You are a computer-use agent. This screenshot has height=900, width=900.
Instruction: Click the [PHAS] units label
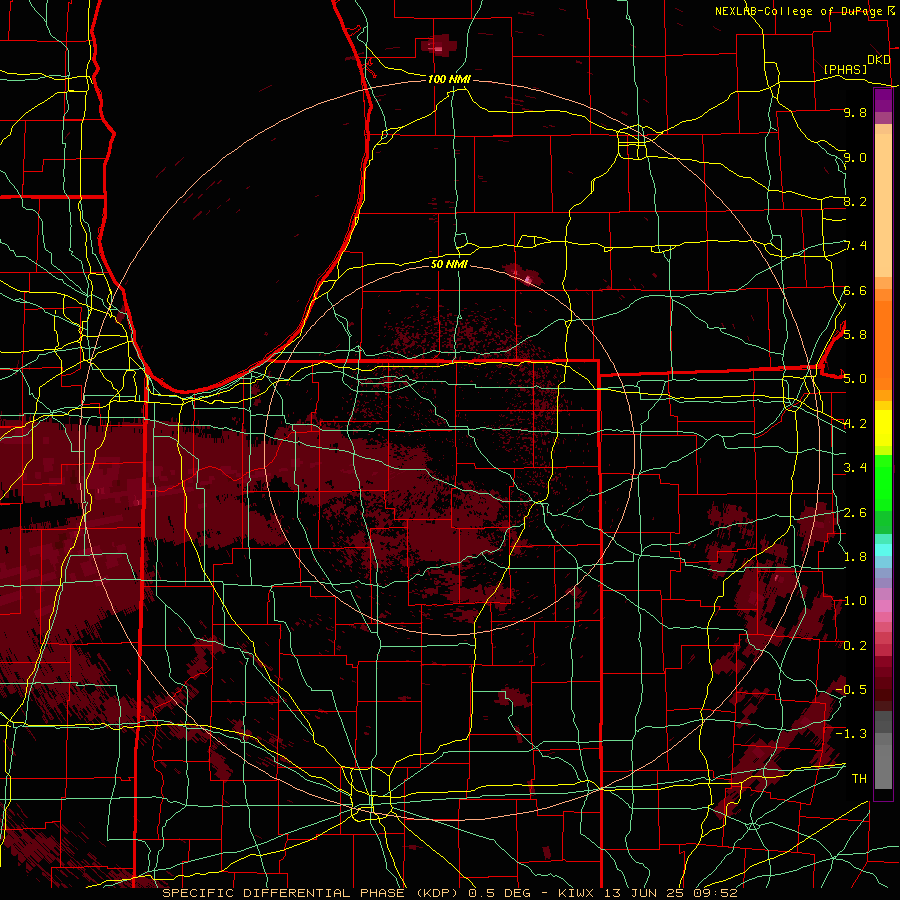tap(845, 70)
